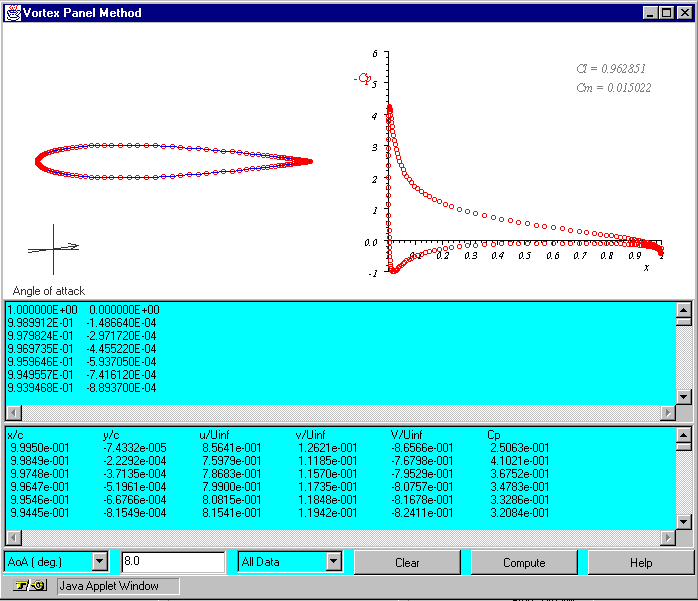Click Cp cell 4.1021e-001
This screenshot has width=698, height=601.
click(x=519, y=461)
